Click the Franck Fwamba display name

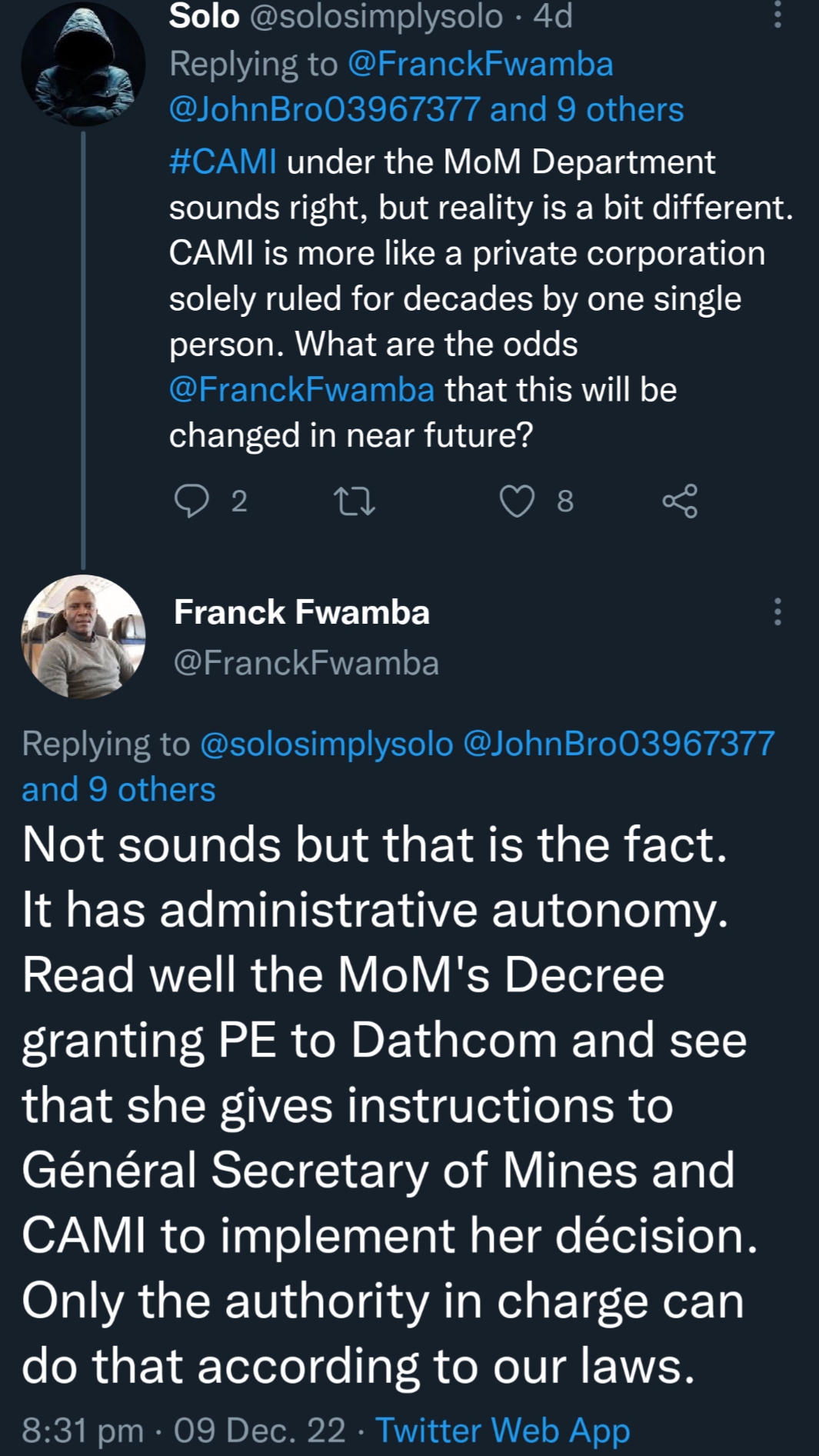[x=301, y=612]
